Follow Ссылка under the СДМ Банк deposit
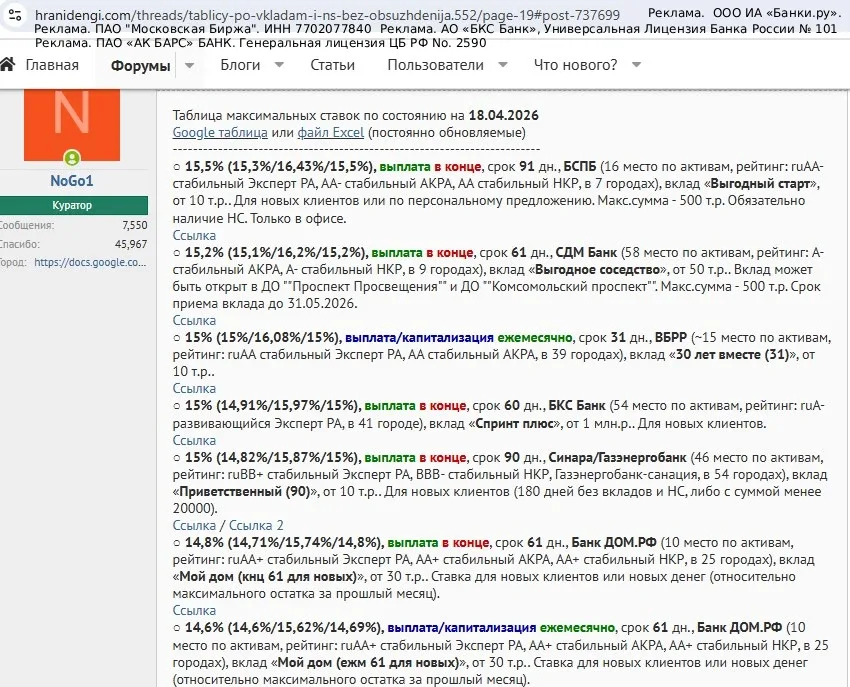The width and height of the screenshot is (850, 687). coord(194,320)
